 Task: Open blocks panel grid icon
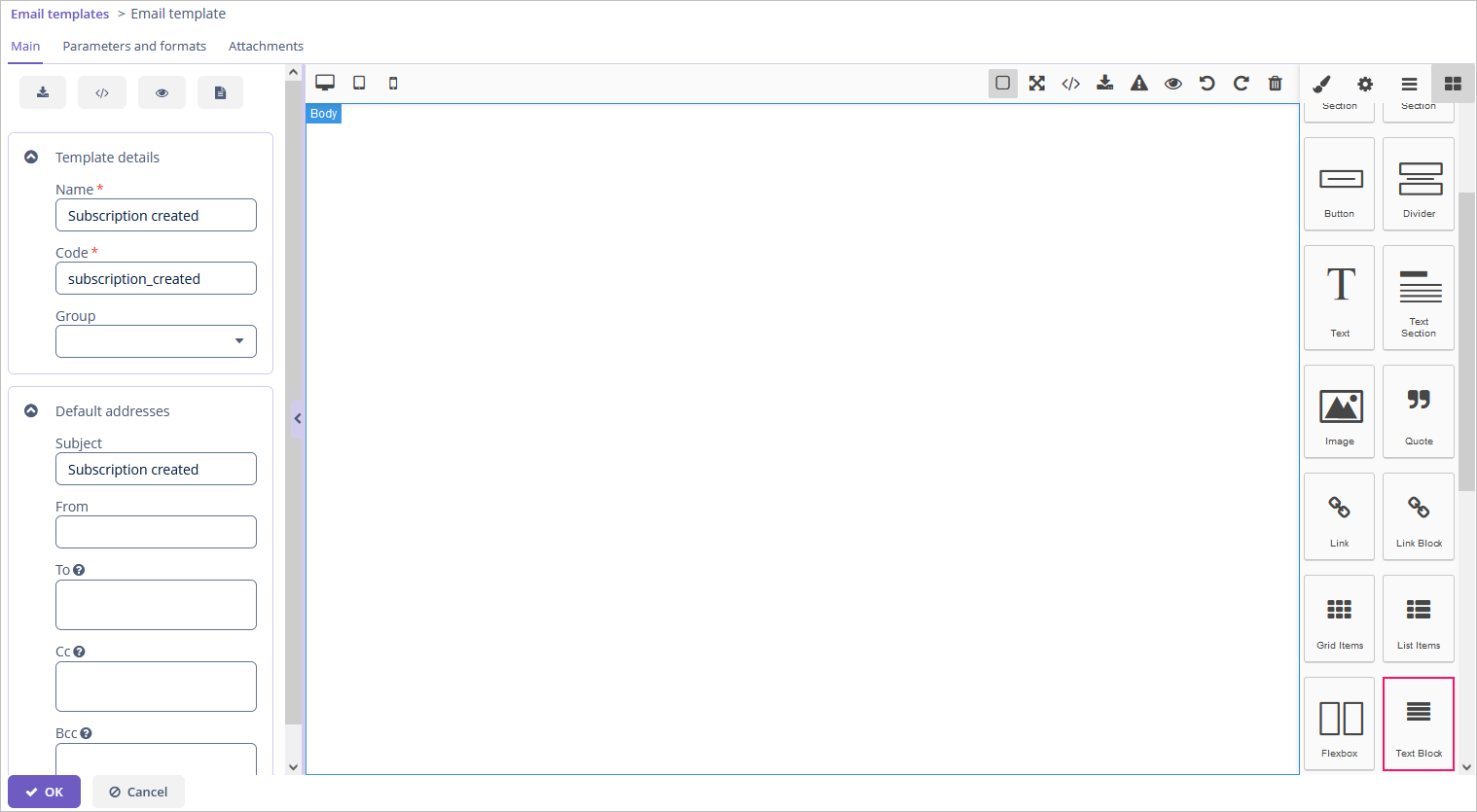point(1453,84)
